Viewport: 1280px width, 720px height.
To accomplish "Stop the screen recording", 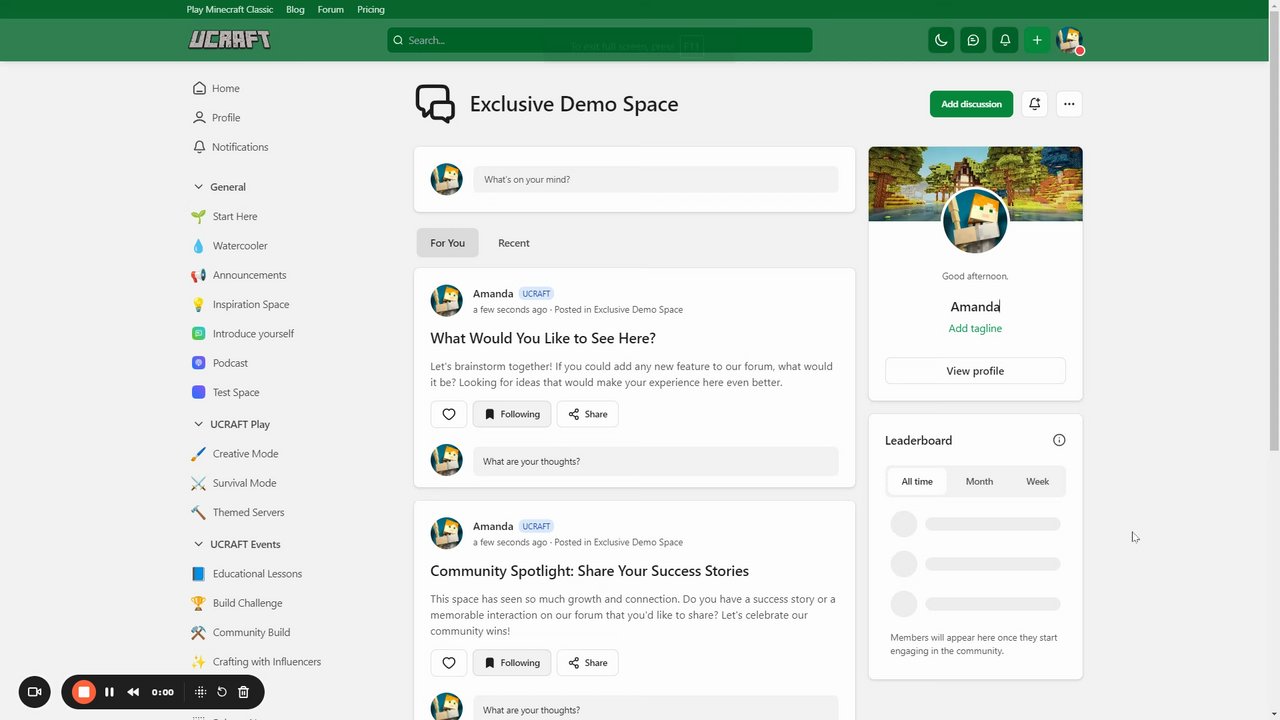I will pyautogui.click(x=84, y=692).
